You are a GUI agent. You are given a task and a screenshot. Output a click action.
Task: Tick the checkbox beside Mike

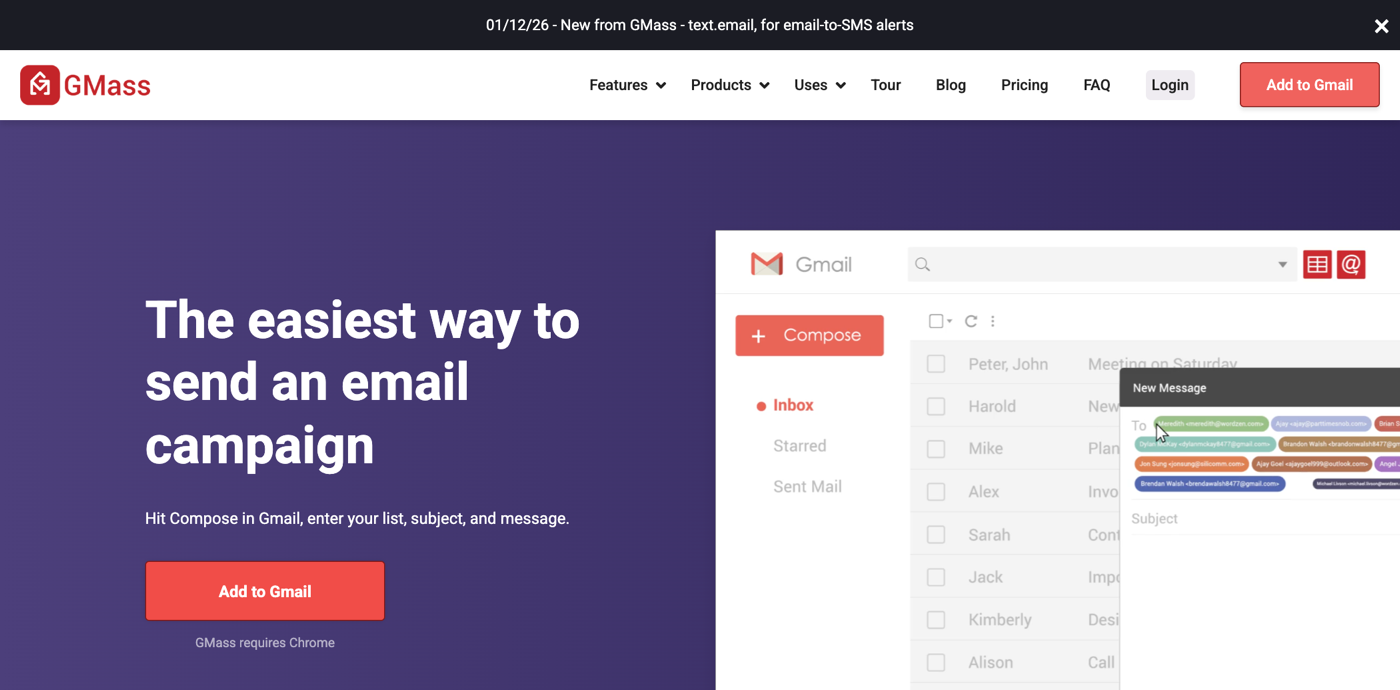click(936, 449)
